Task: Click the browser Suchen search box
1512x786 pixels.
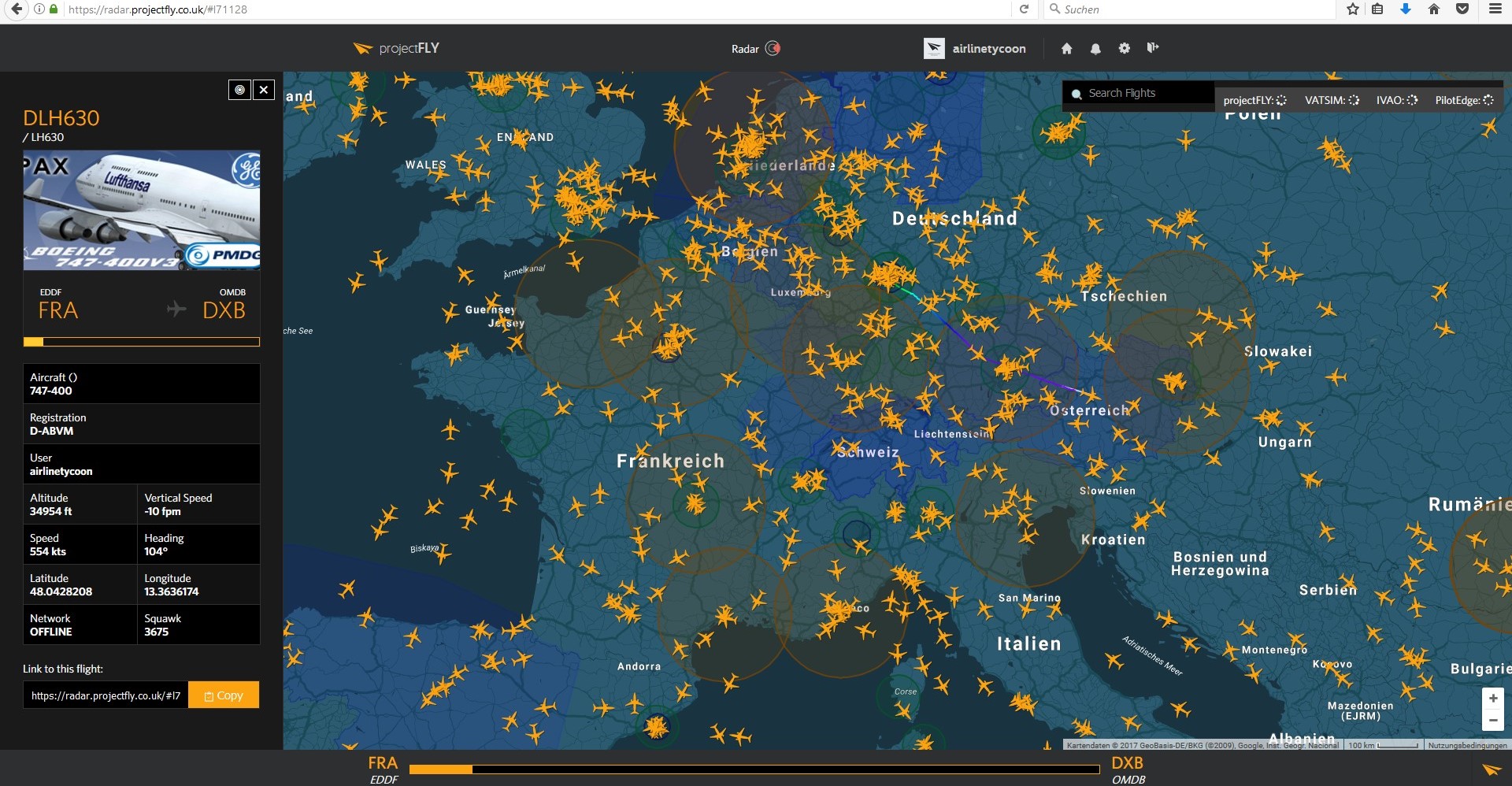Action: coord(1189,9)
